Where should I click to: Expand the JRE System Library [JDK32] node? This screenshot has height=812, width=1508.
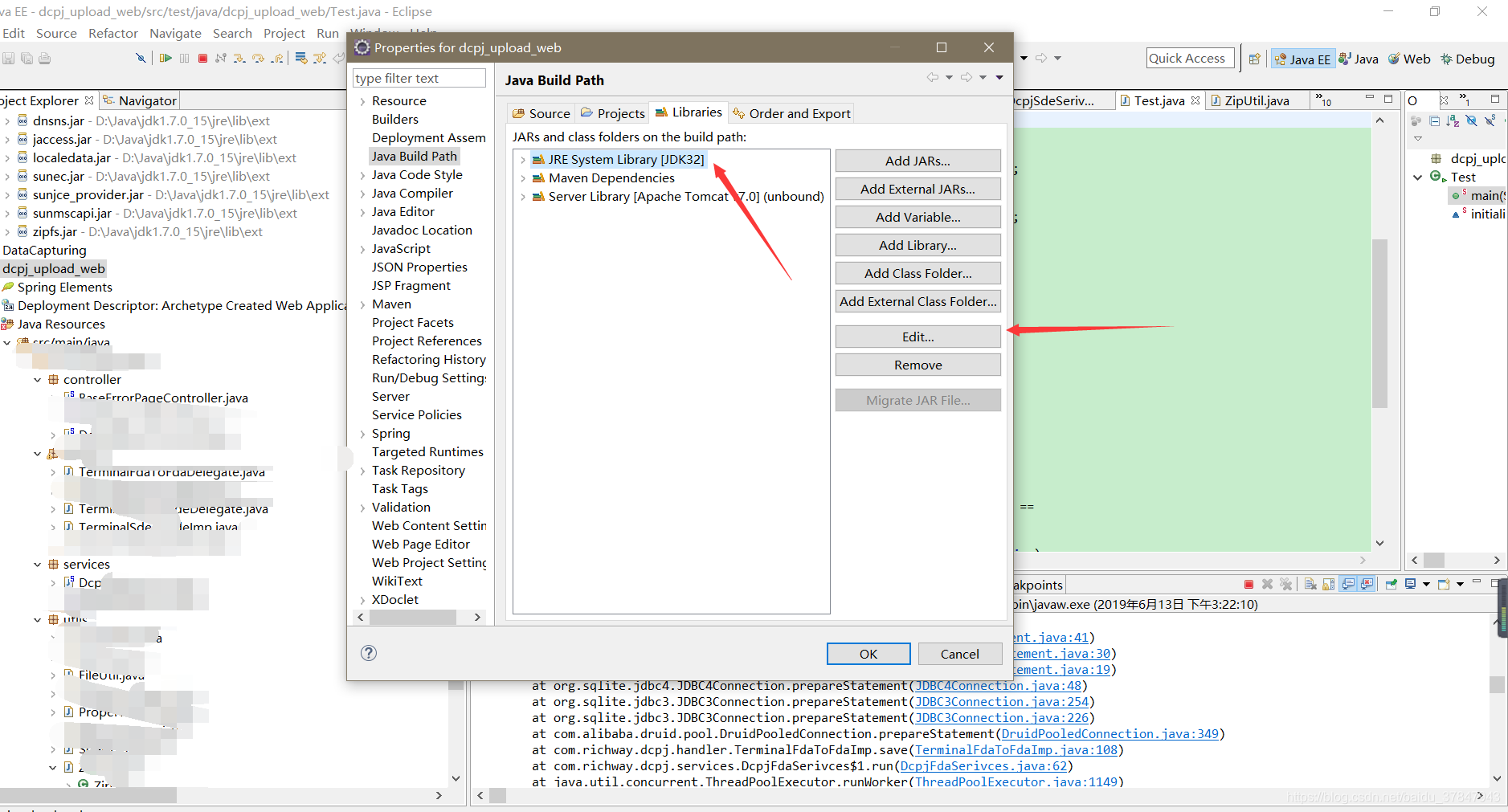(524, 159)
